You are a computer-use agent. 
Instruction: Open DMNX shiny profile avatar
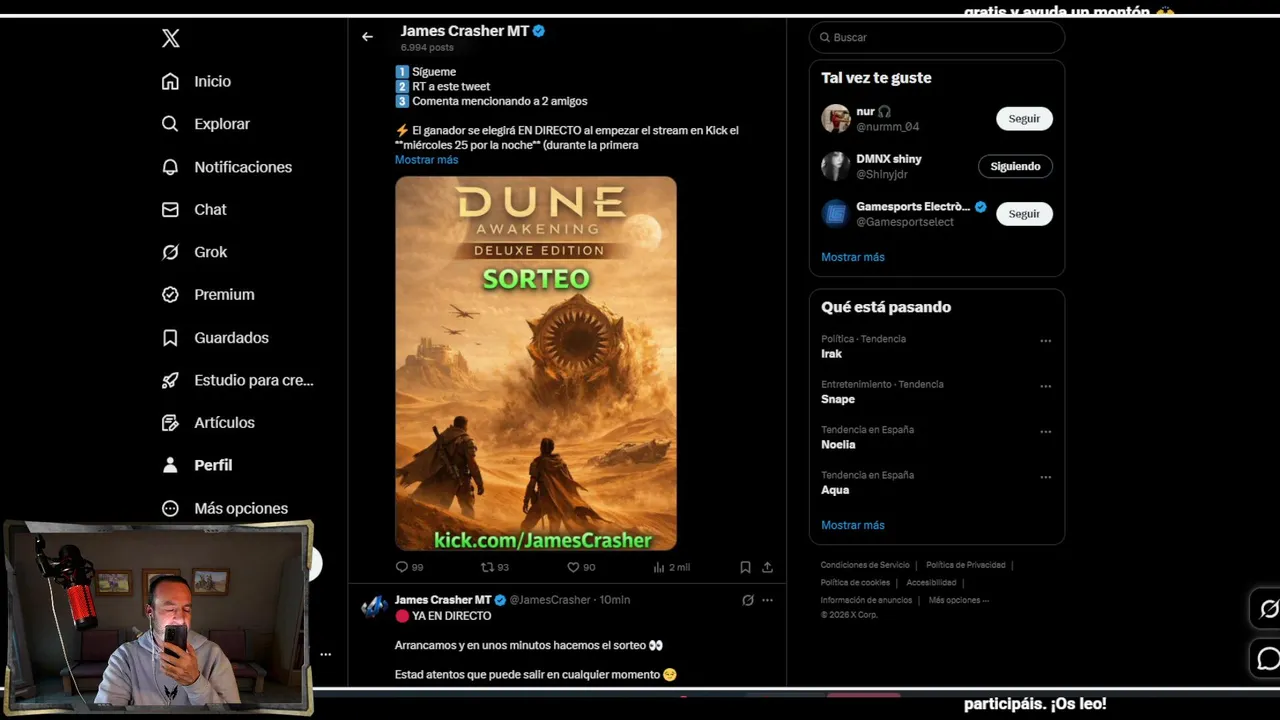(835, 166)
